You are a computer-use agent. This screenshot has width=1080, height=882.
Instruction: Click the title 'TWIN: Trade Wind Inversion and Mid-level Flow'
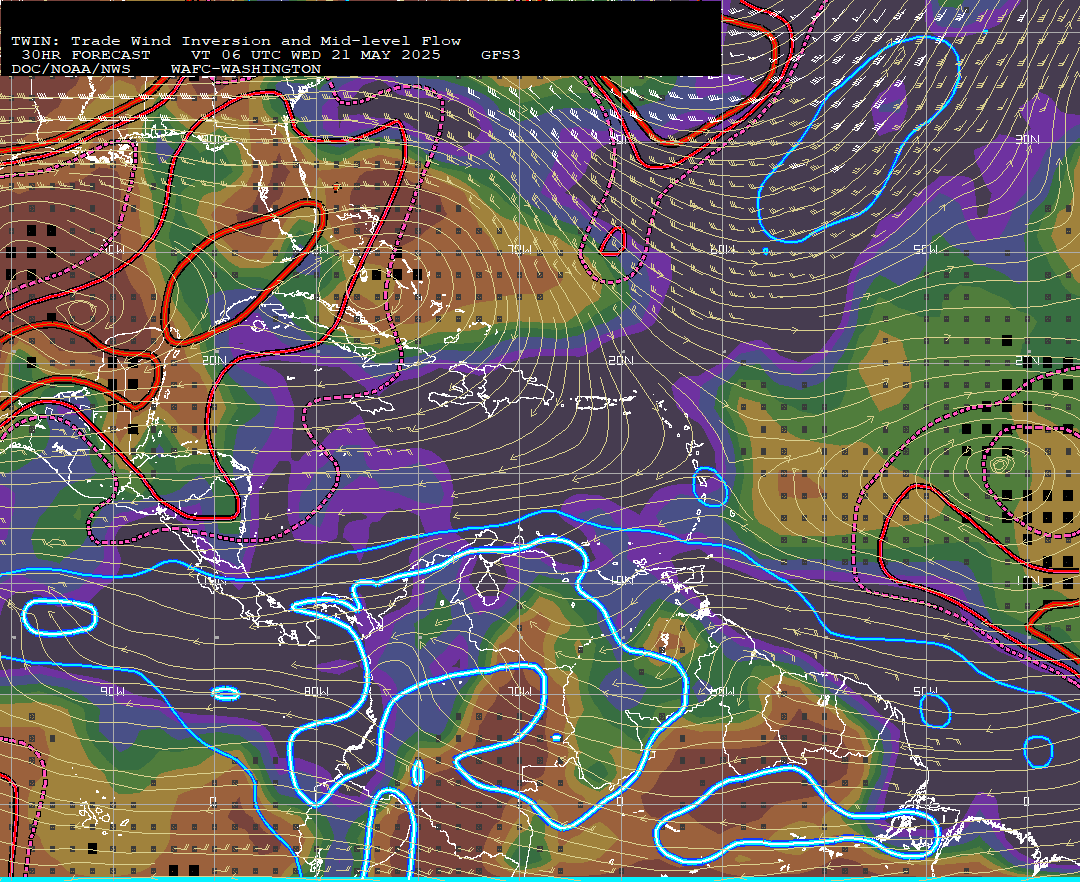(x=236, y=41)
